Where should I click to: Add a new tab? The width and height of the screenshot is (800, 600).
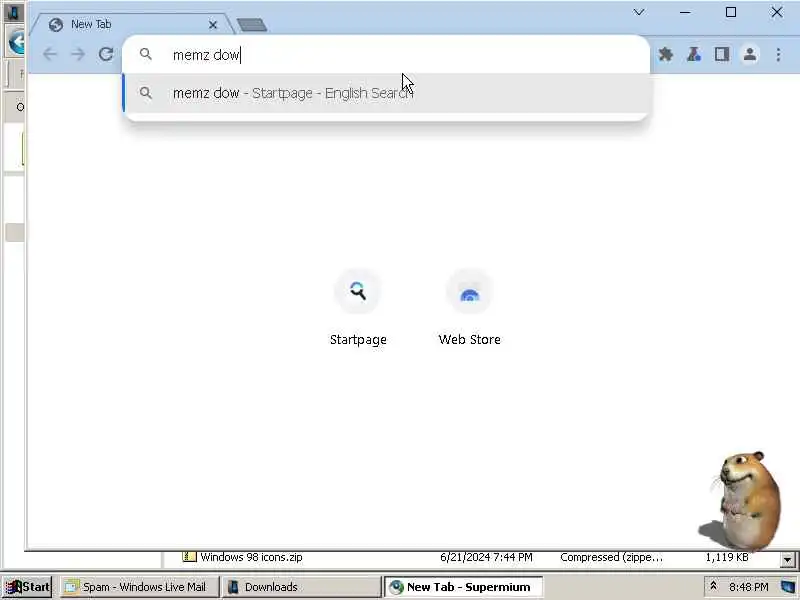coord(252,24)
